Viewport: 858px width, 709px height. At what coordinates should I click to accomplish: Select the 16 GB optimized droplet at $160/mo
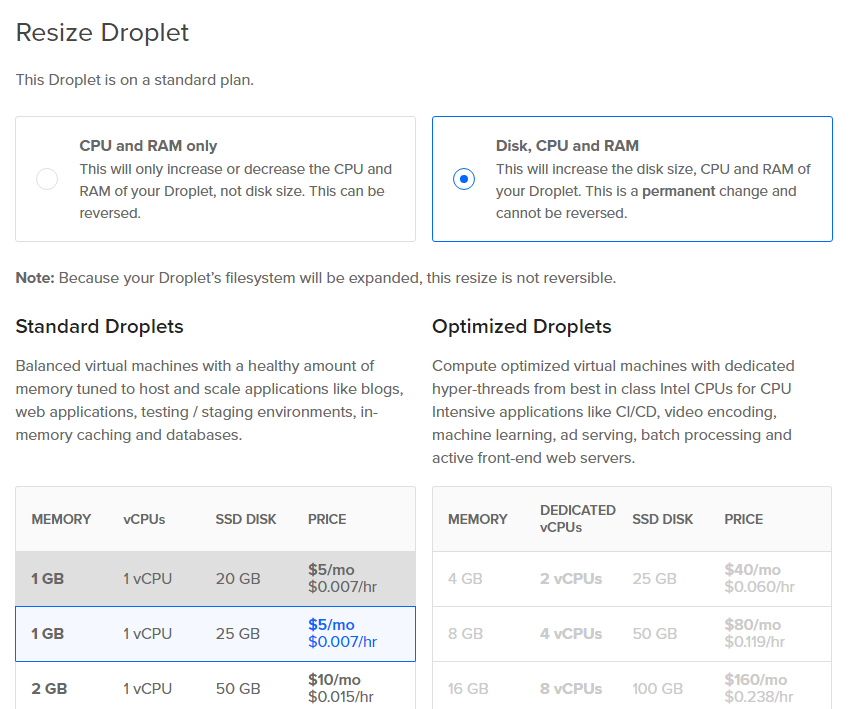[632, 685]
